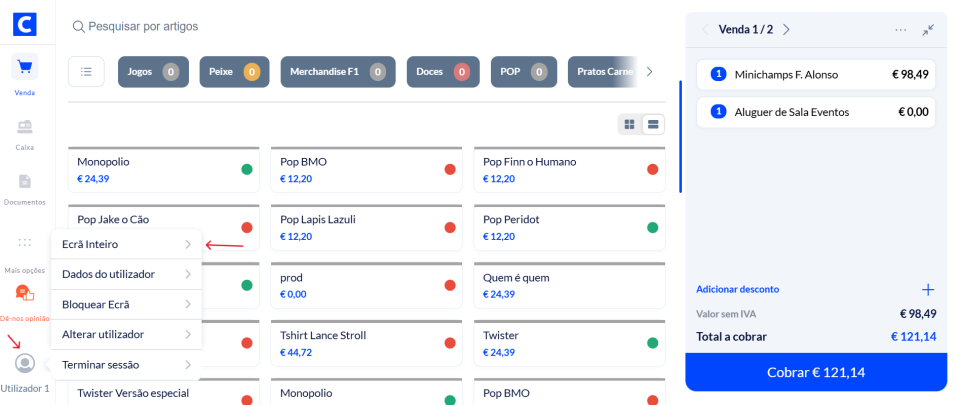
Task: Open the Documentos sidebar icon
Action: coord(25,182)
